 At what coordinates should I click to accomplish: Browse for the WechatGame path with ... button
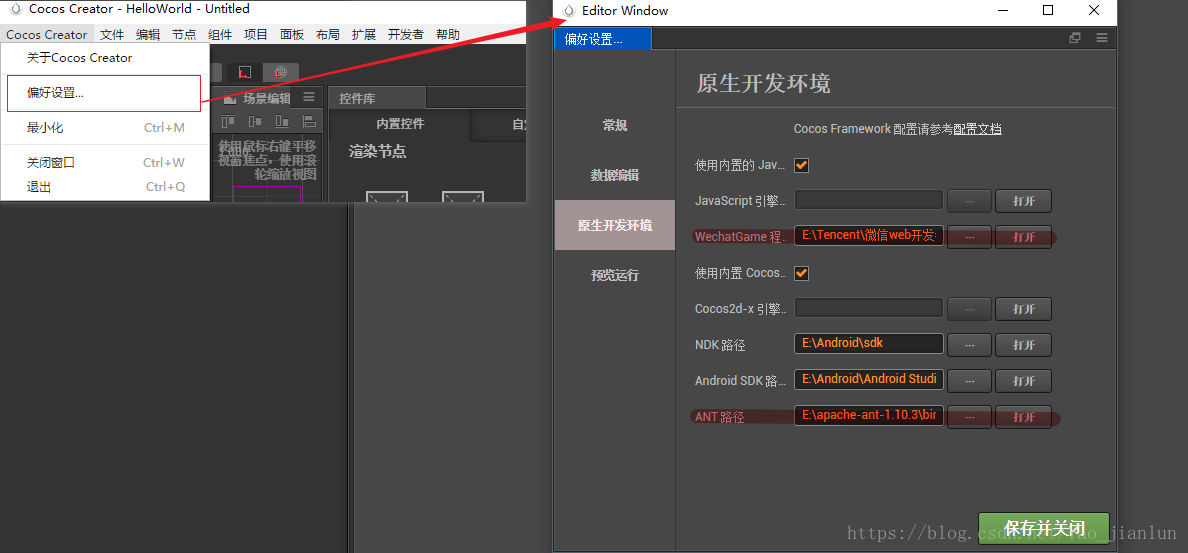(969, 236)
